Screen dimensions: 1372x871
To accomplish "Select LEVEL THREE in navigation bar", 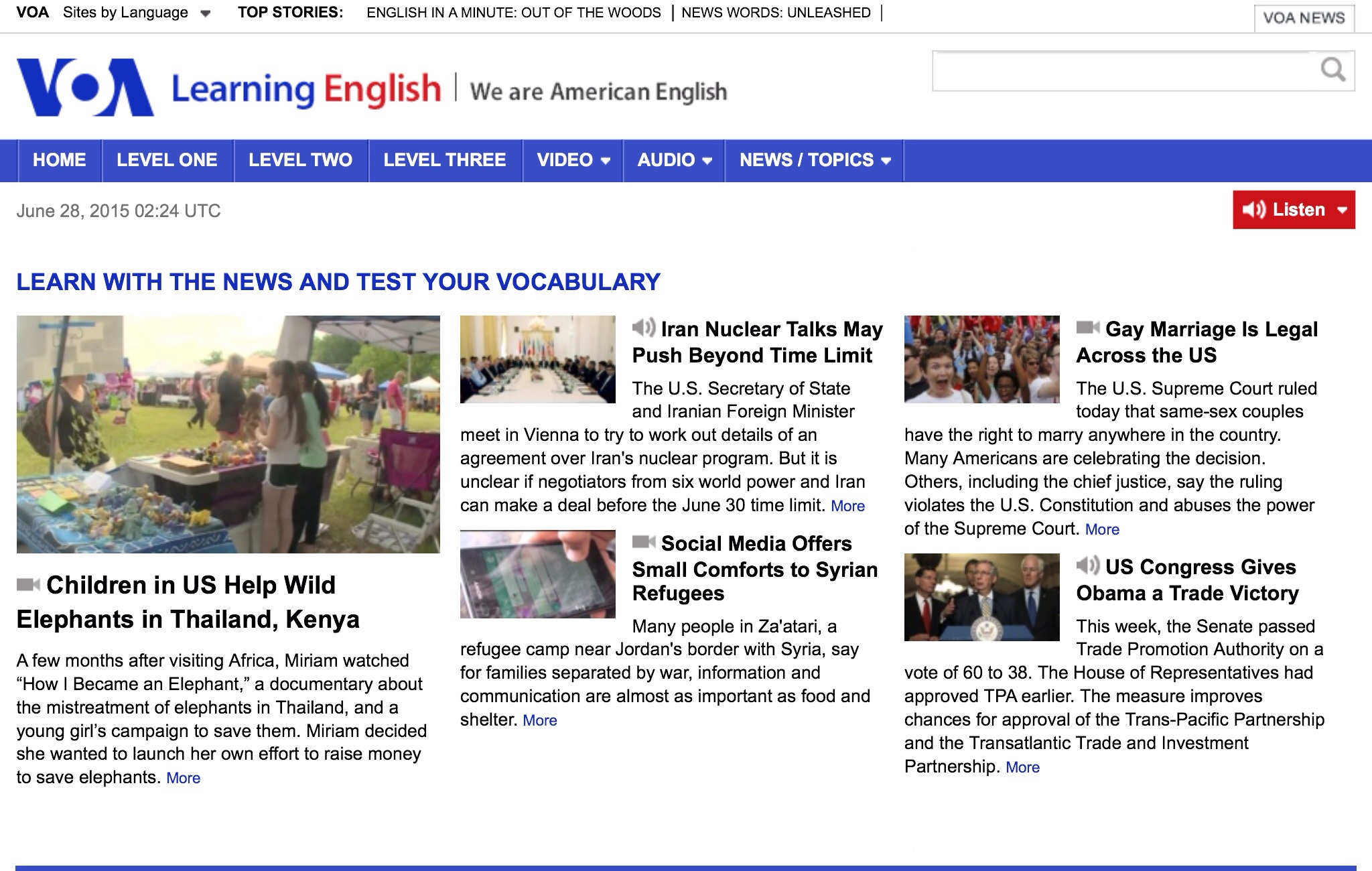I will (x=444, y=160).
